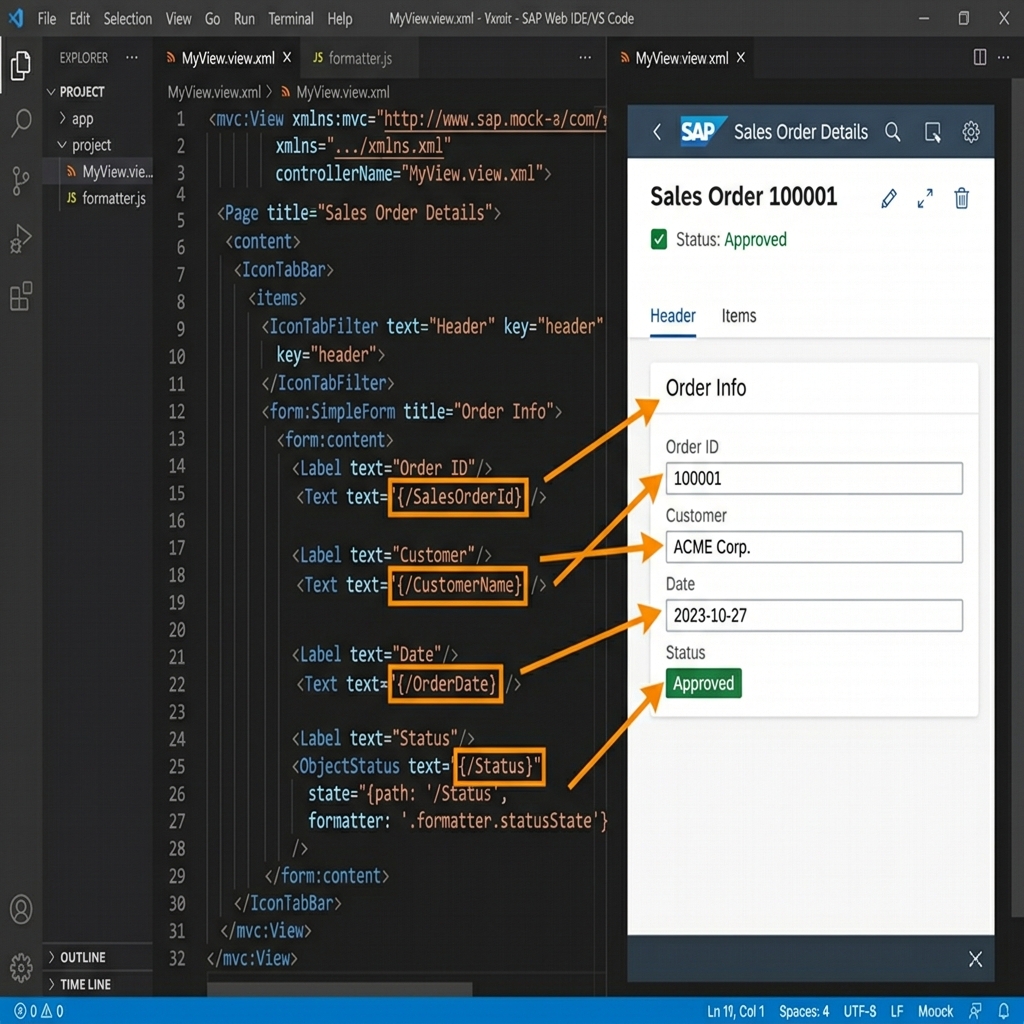Expand Sales Order to full screen
Image resolution: width=1024 pixels, height=1024 pixels.
(x=925, y=198)
